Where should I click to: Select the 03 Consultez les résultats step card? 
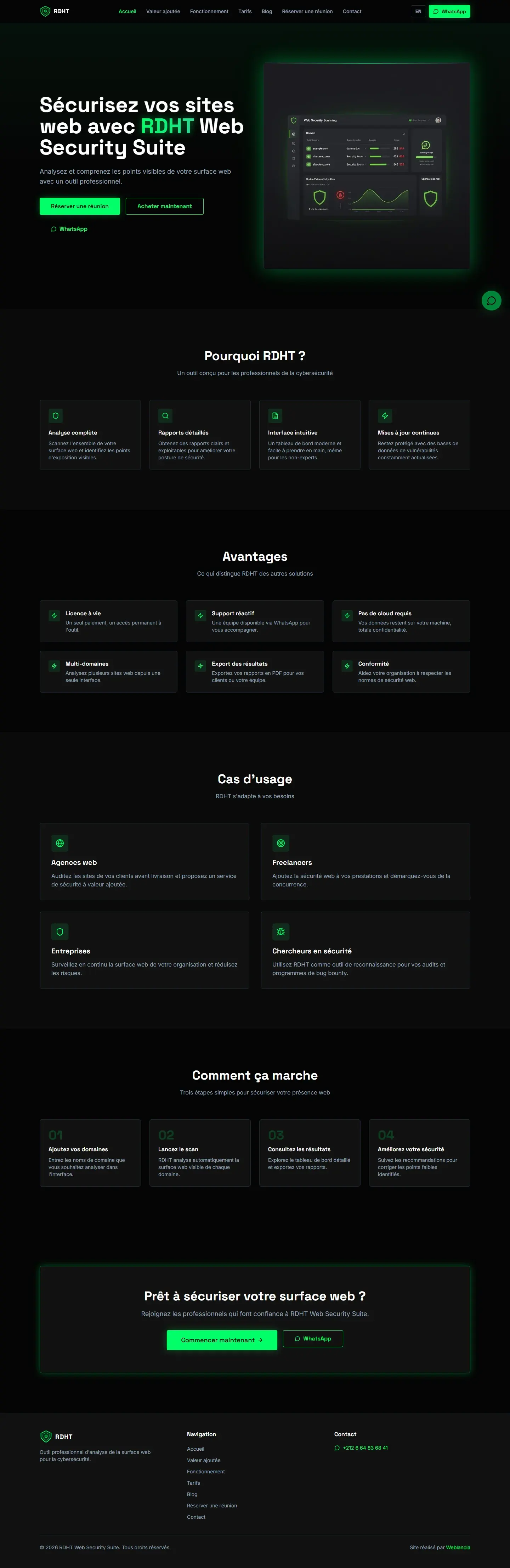(310, 1153)
